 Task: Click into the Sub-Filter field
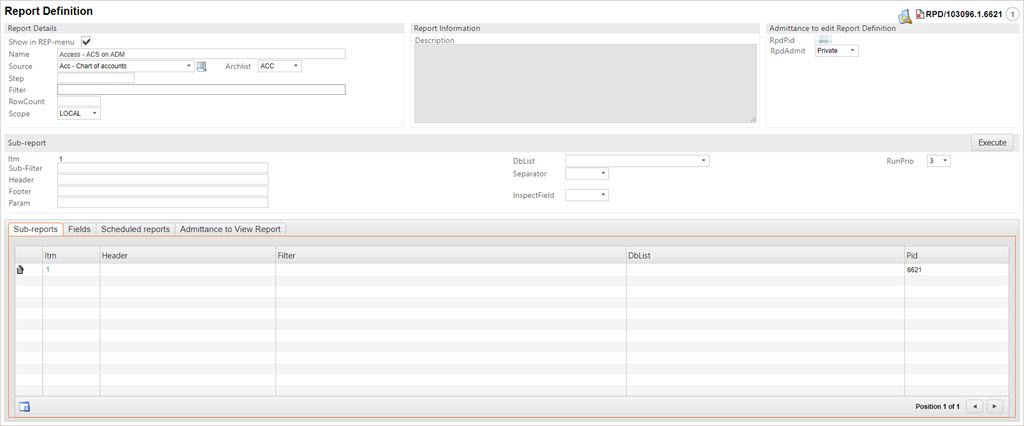coord(163,168)
